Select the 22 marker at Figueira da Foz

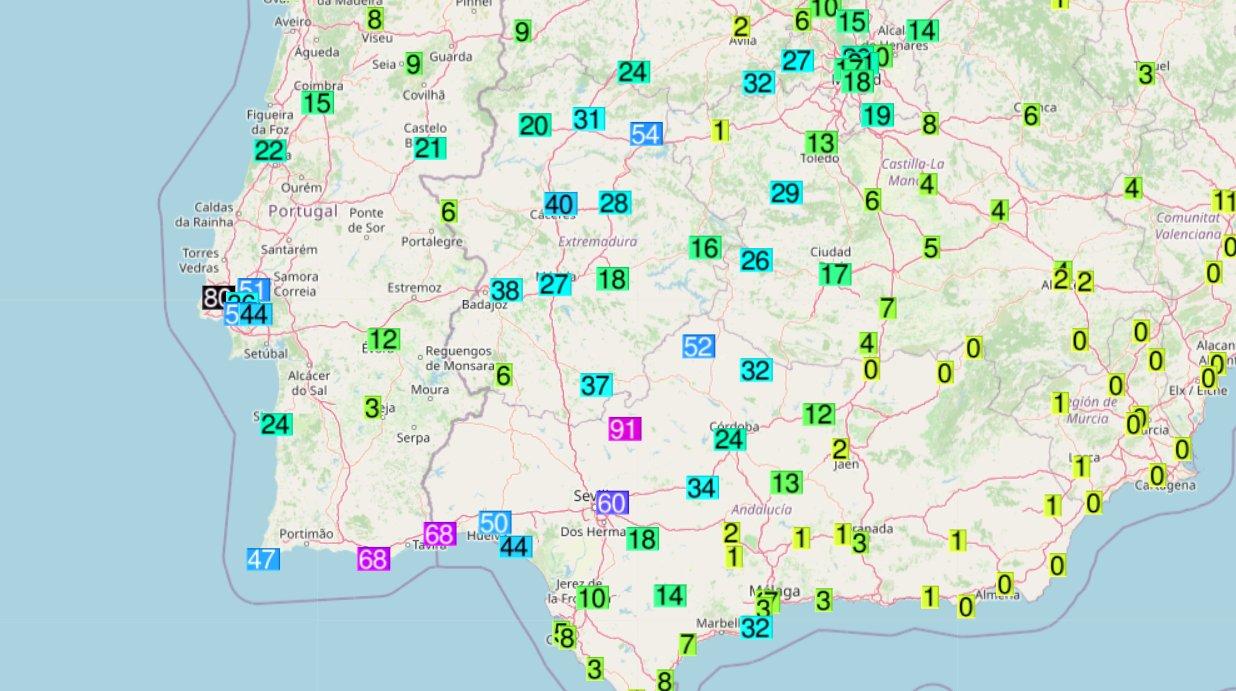pyautogui.click(x=270, y=151)
